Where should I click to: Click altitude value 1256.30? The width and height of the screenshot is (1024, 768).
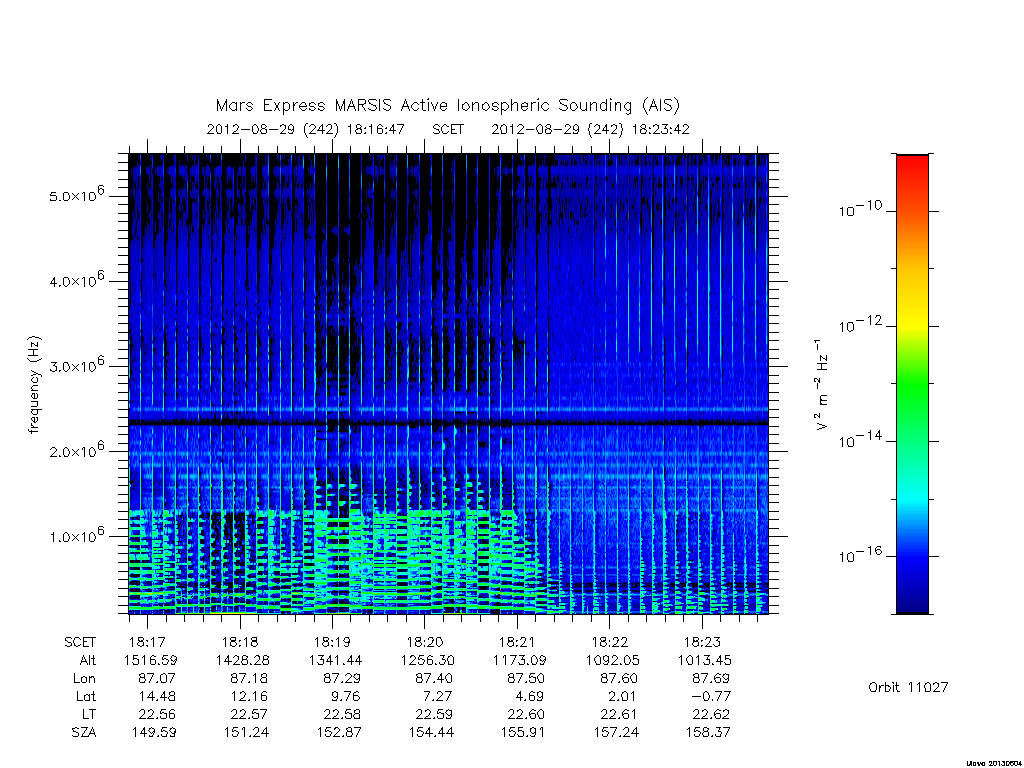(x=428, y=660)
